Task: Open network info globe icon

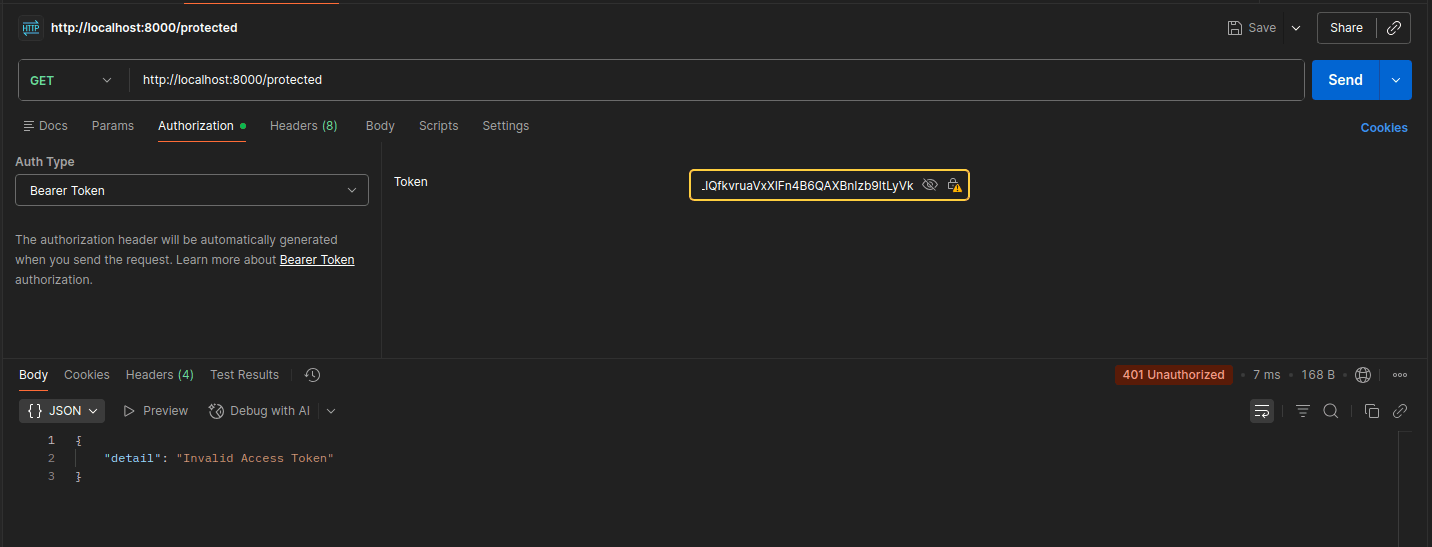Action: click(1363, 375)
